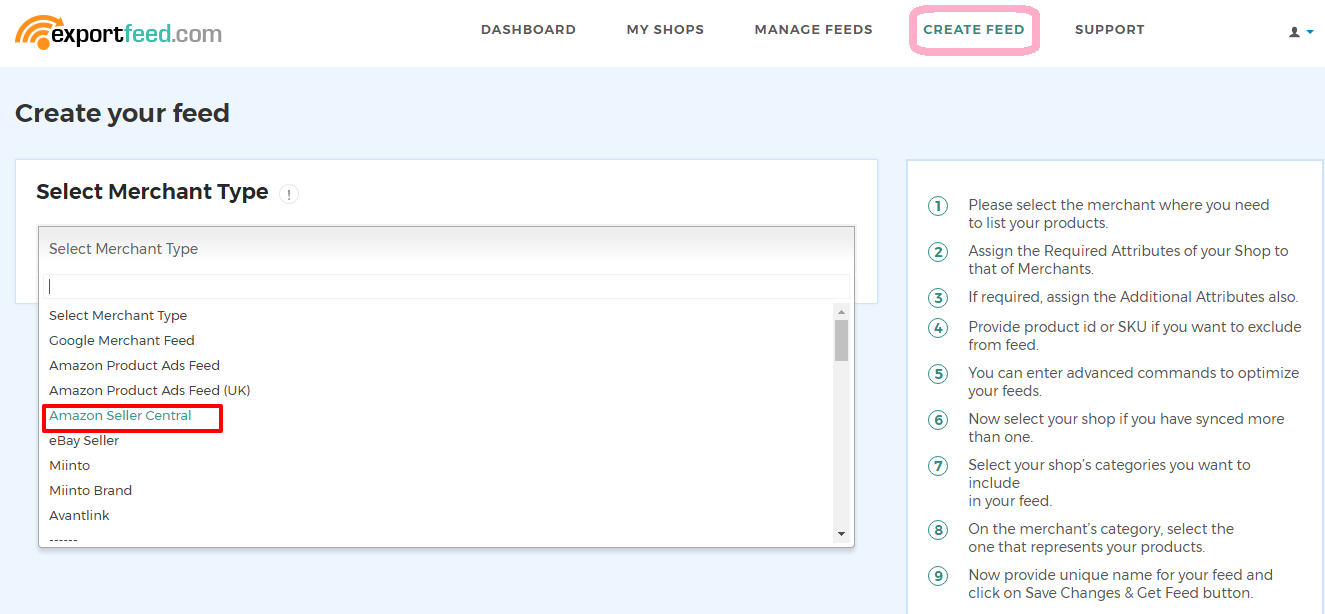Viewport: 1325px width, 614px height.
Task: Open Manage Feeds page
Action: [813, 30]
